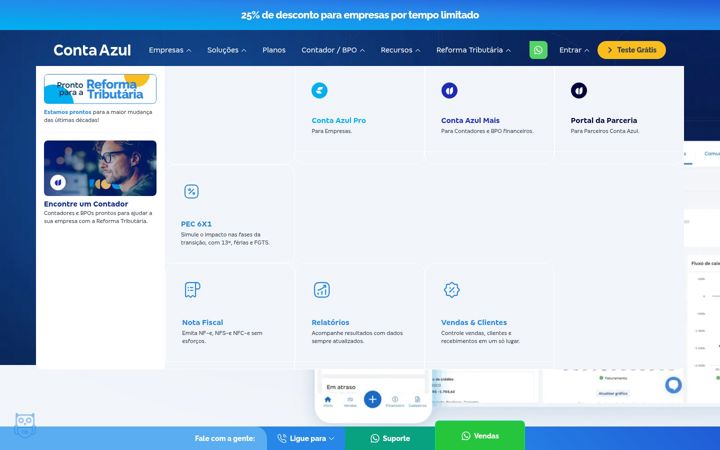The height and width of the screenshot is (450, 720).
Task: Click the PEC 6X1 percent icon
Action: click(191, 191)
